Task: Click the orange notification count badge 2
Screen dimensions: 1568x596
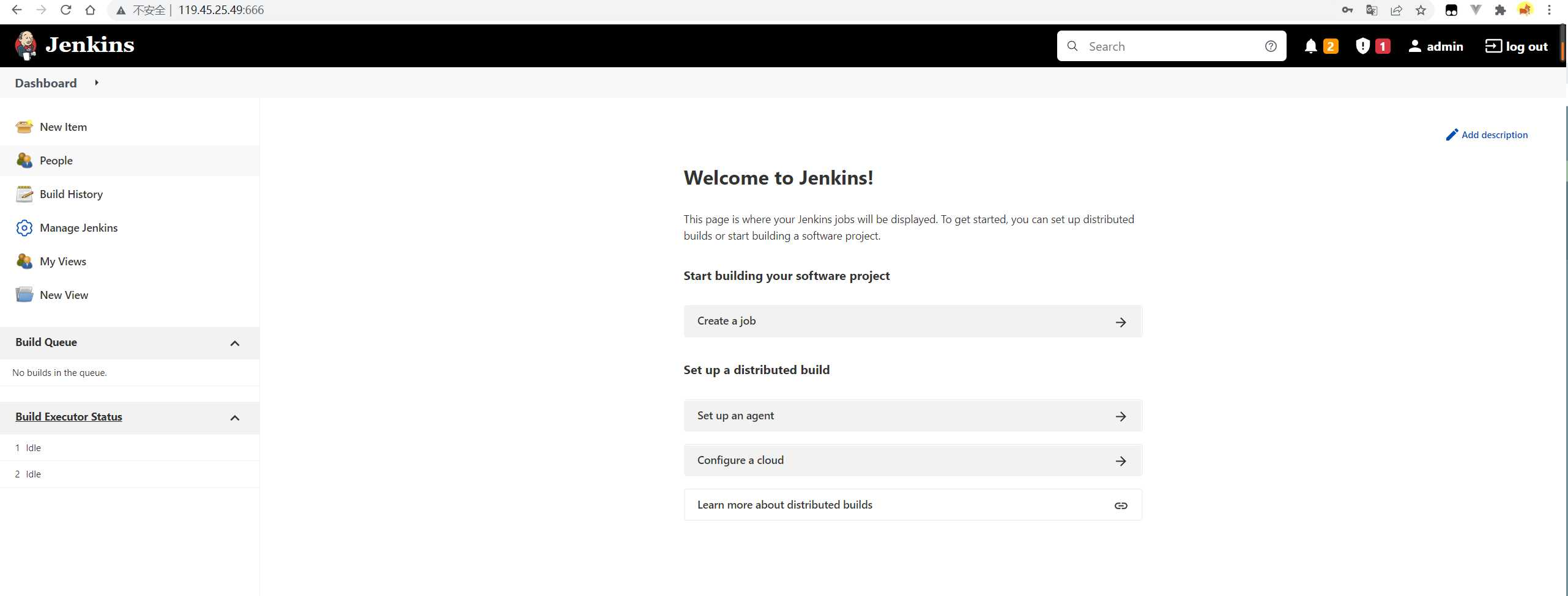Action: point(1331,46)
